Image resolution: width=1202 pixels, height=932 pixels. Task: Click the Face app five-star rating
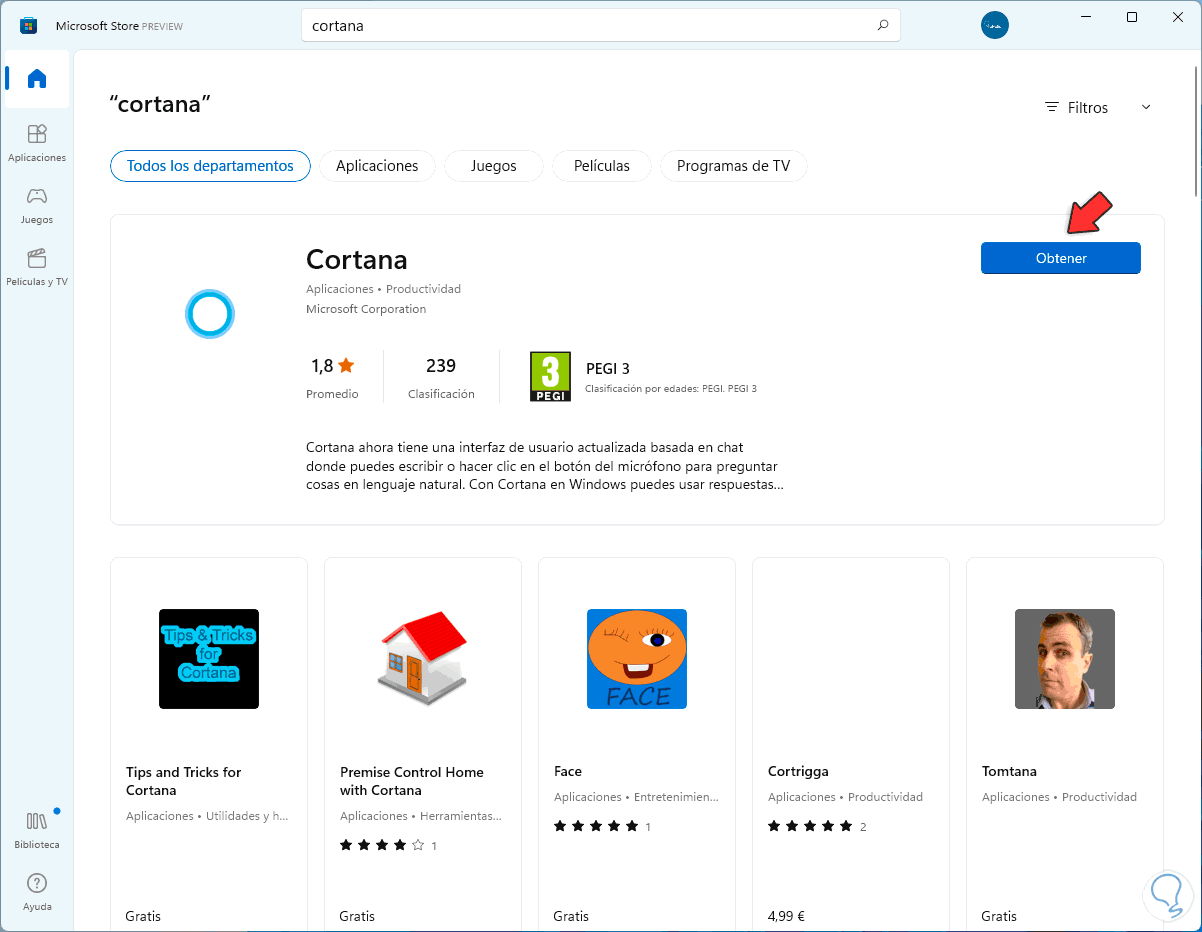click(596, 826)
